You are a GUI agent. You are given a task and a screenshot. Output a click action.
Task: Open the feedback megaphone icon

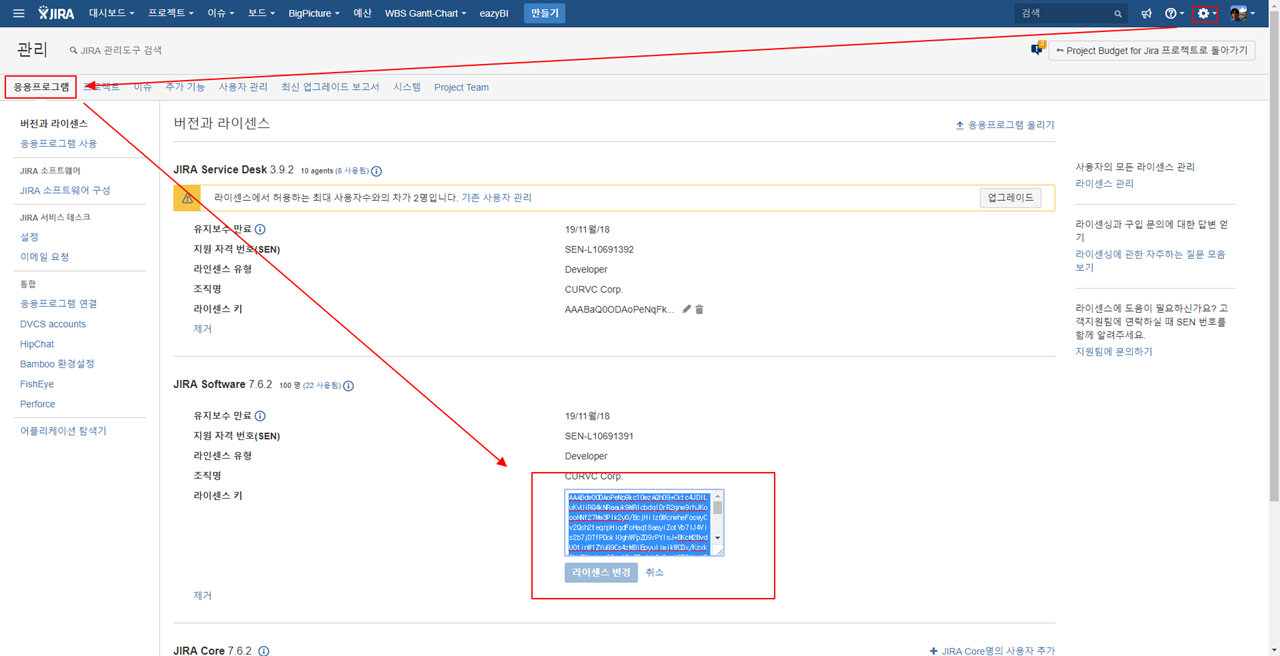[1147, 14]
